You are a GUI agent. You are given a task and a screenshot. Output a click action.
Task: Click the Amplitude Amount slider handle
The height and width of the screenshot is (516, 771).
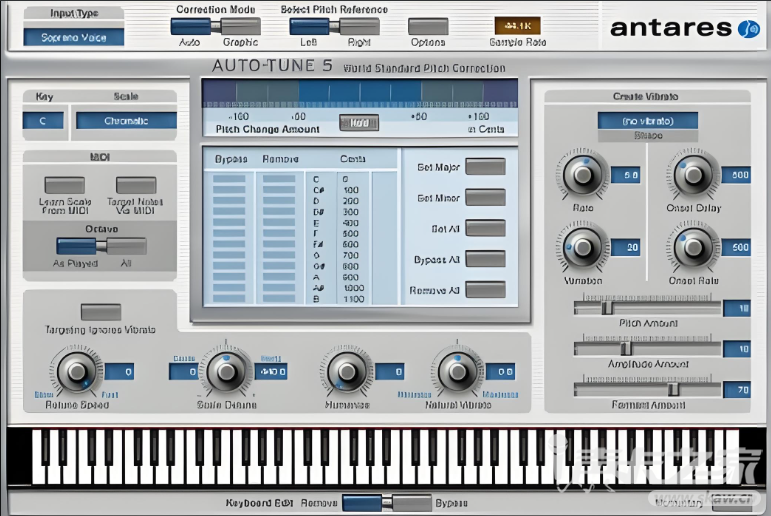click(x=626, y=349)
